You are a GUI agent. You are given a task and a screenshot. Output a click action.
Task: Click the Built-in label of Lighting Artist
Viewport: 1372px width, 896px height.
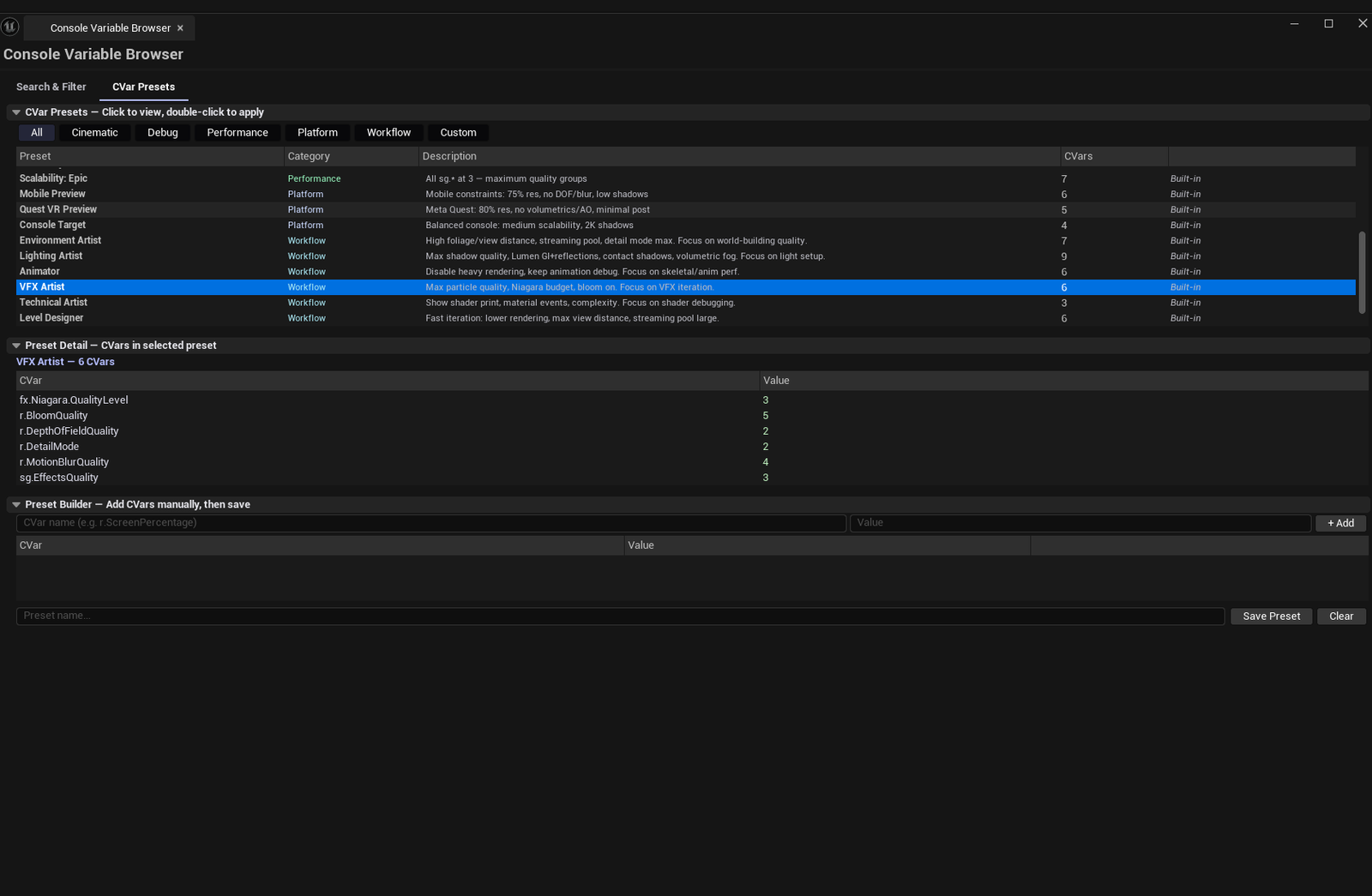[x=1185, y=256]
